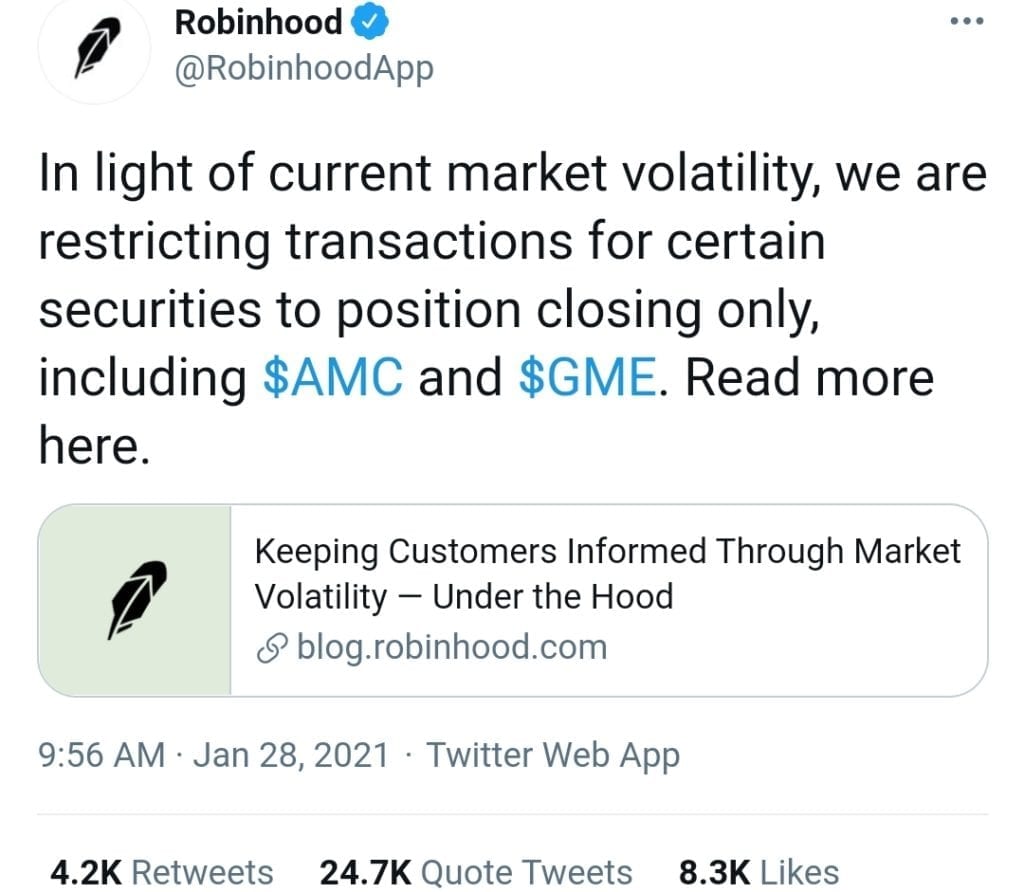1024x892 pixels.
Task: Click the blue verified badge
Action: (370, 22)
